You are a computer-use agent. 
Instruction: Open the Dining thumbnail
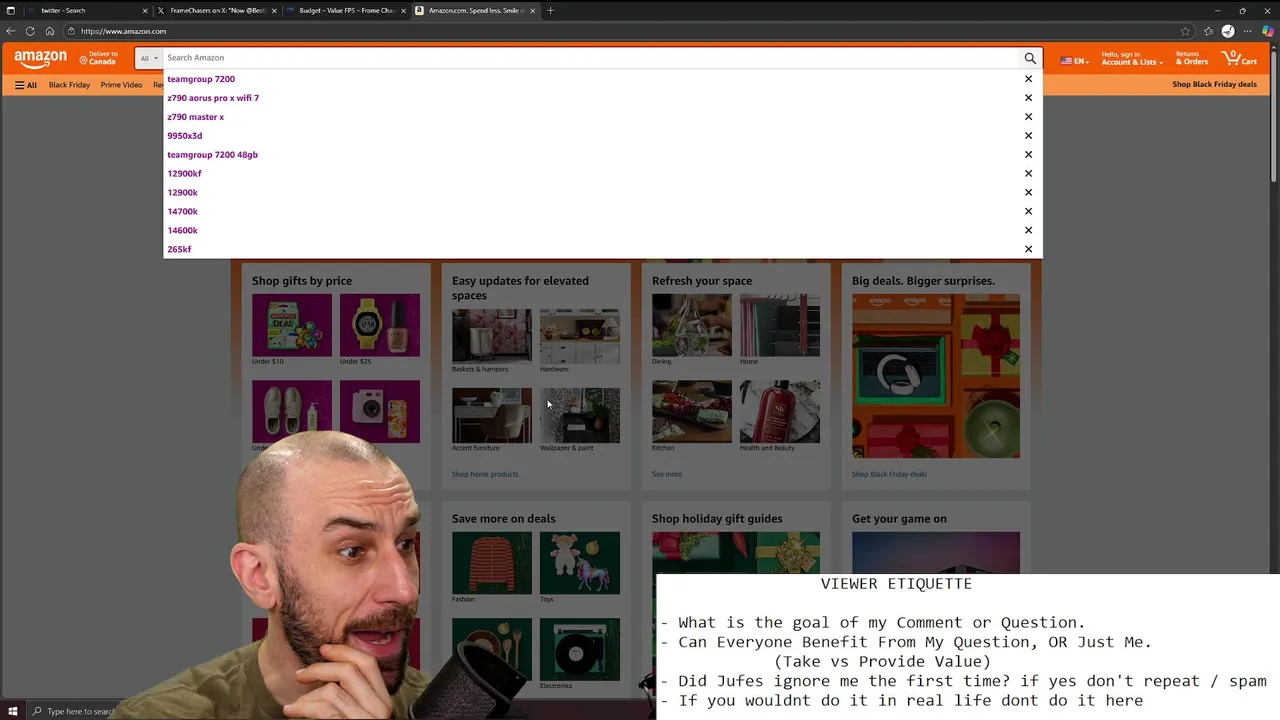tap(691, 325)
